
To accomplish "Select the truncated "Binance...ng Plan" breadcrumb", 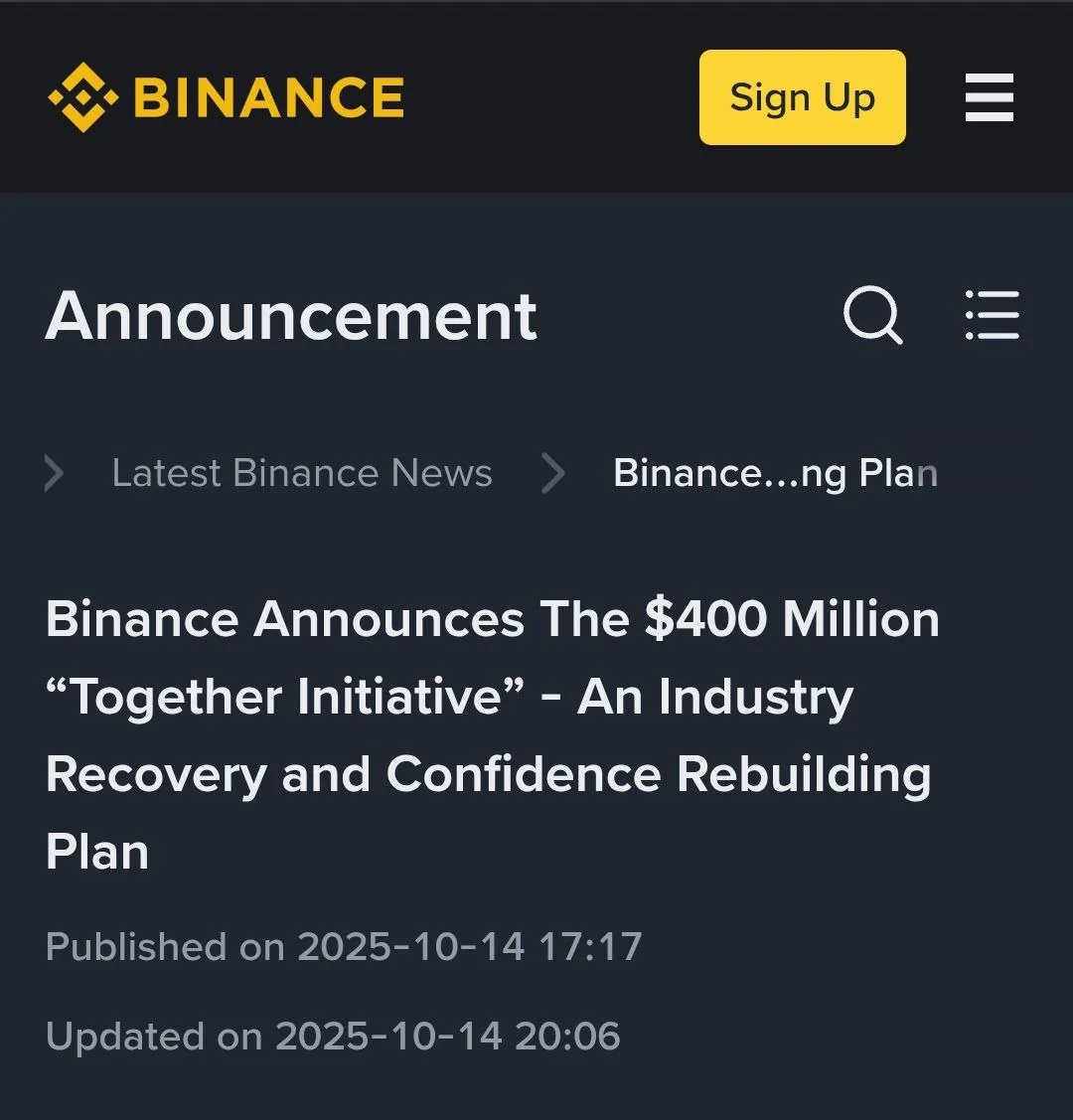I will click(775, 473).
